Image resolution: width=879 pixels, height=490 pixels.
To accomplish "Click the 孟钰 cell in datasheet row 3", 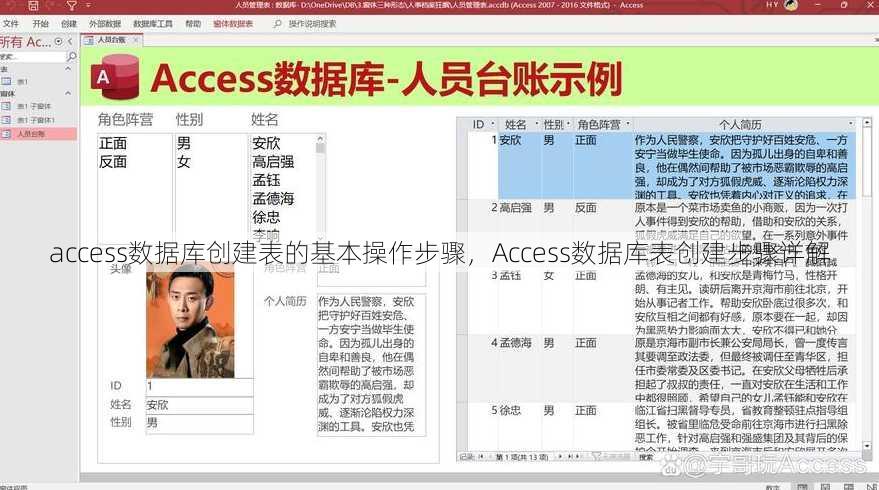I will click(x=519, y=301).
